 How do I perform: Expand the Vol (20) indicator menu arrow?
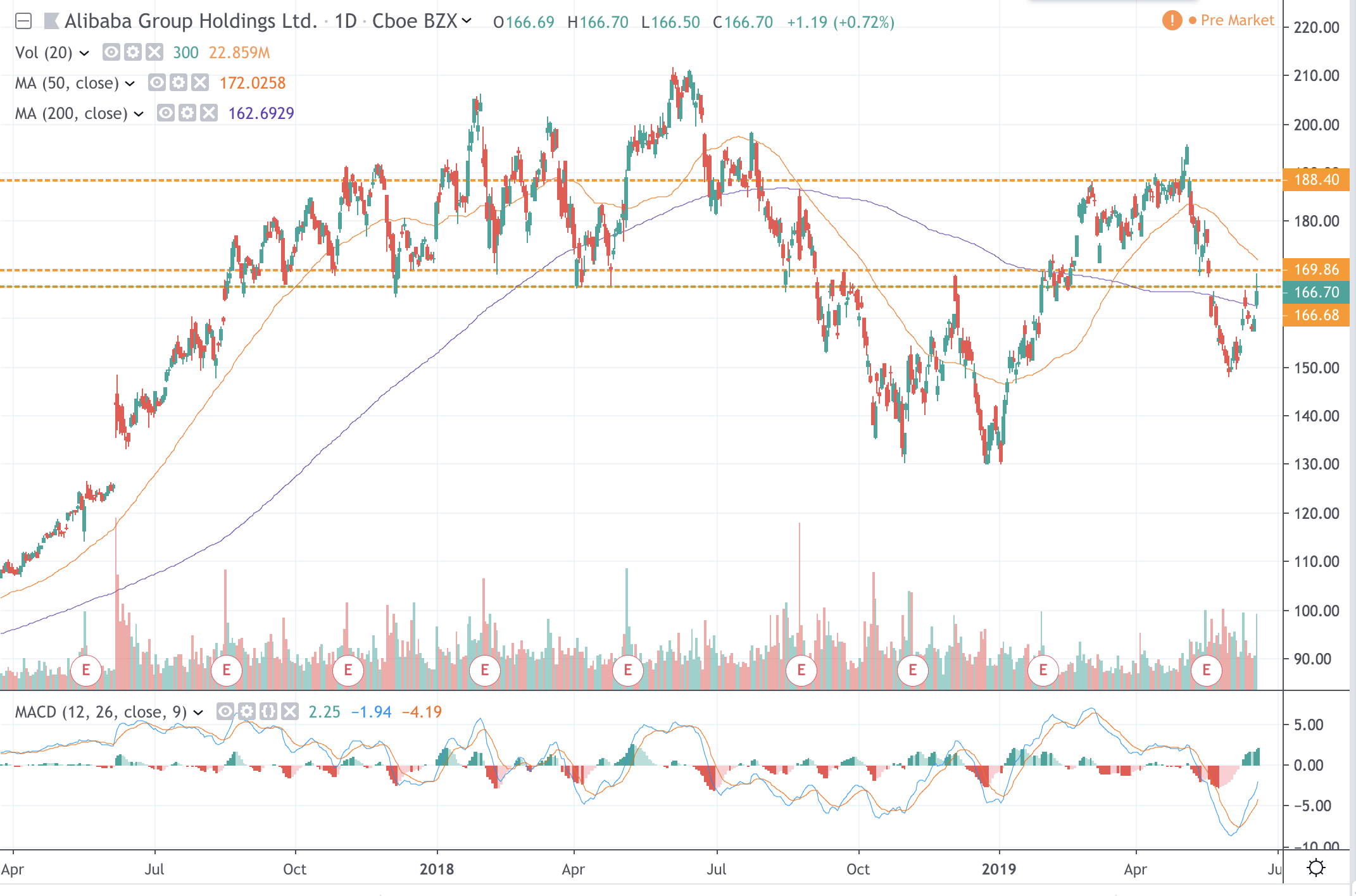[84, 53]
